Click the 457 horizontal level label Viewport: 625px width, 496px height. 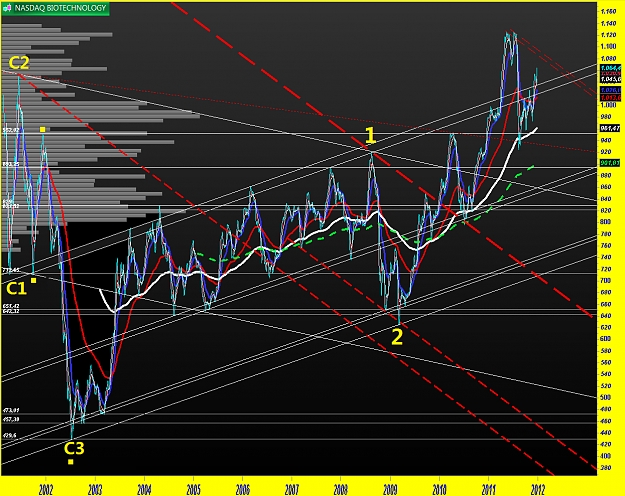click(11, 419)
